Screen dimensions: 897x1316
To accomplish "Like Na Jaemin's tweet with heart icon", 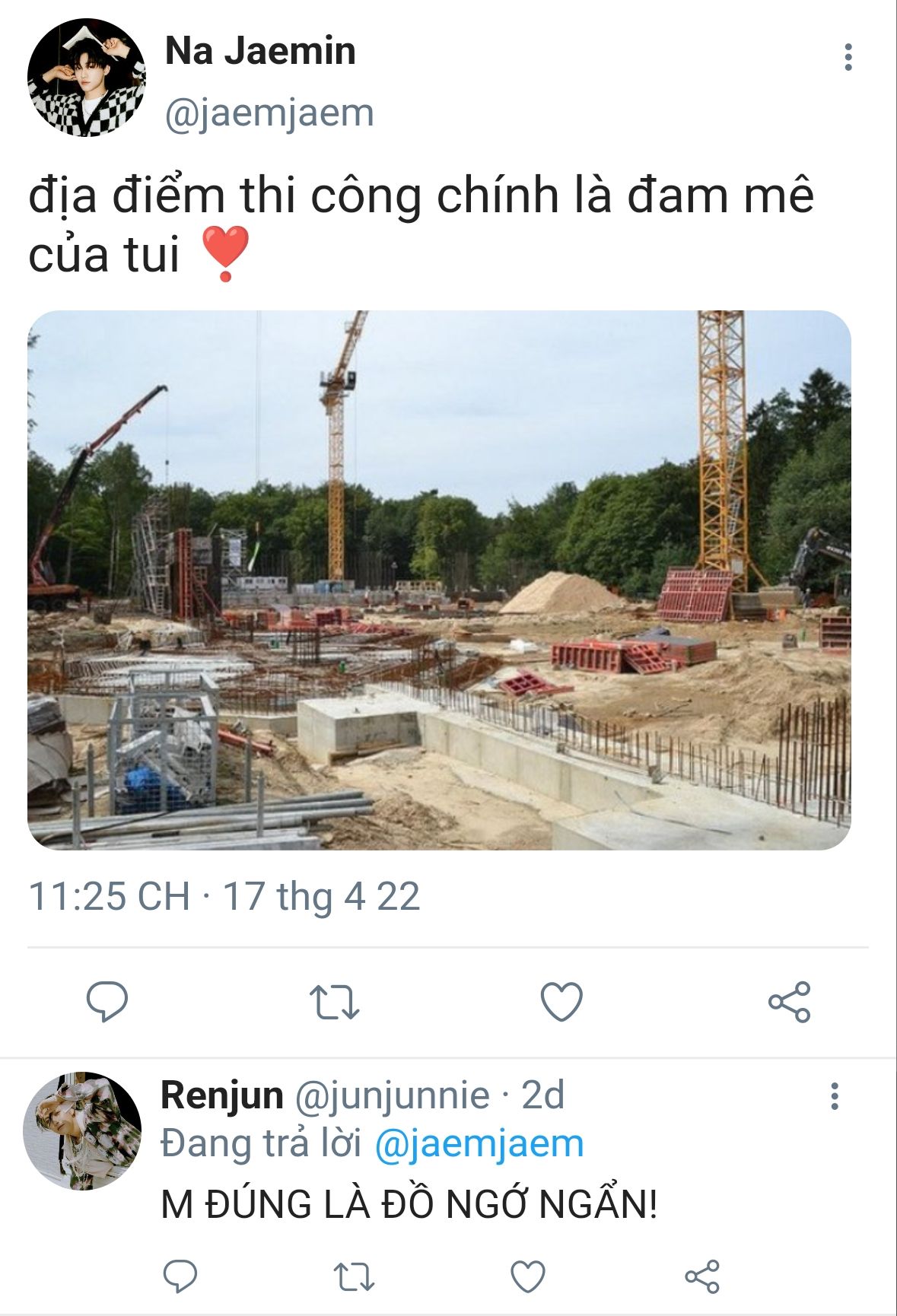I will coord(561,1001).
